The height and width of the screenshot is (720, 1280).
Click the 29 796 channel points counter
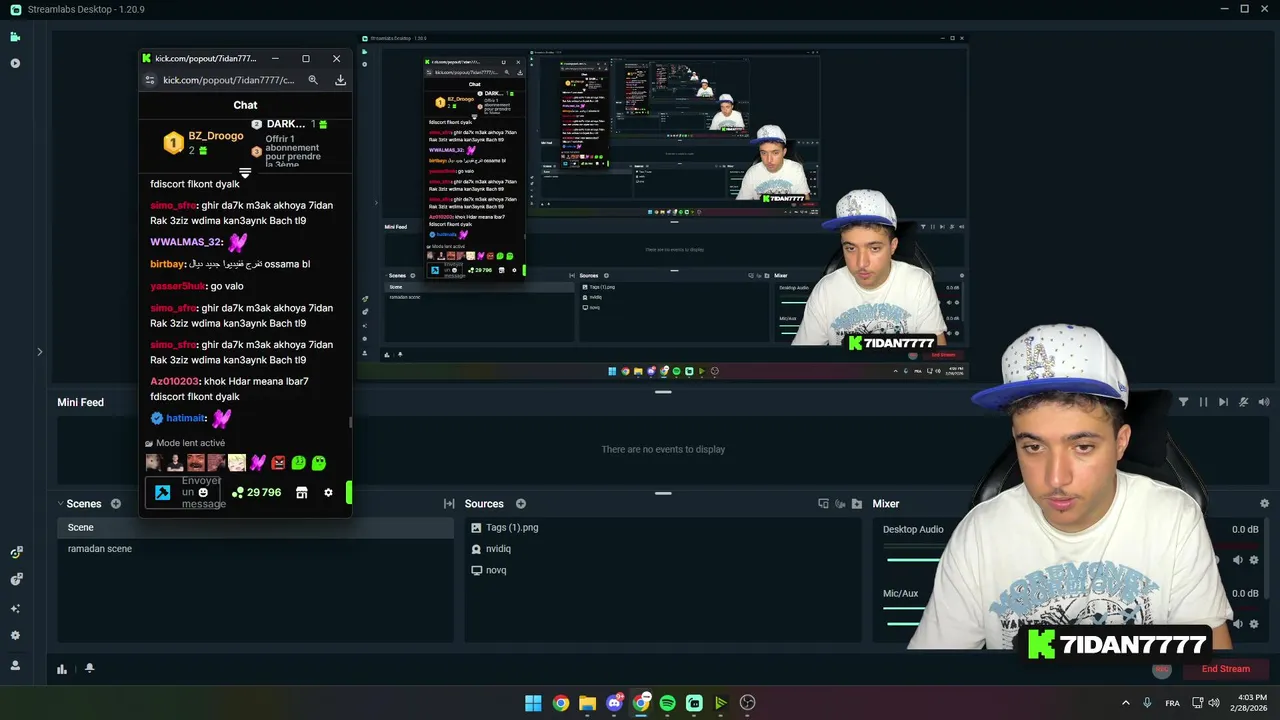pyautogui.click(x=256, y=493)
